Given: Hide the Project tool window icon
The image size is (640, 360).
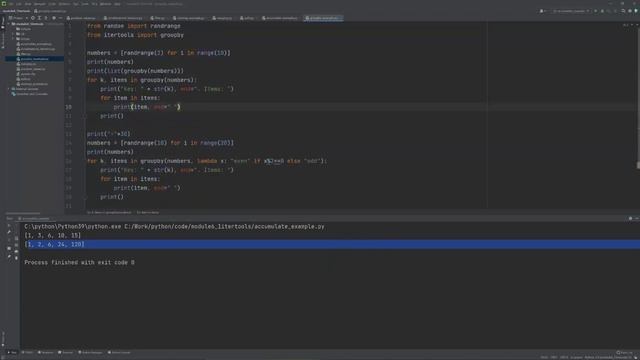Looking at the screenshot, I should [60, 18].
